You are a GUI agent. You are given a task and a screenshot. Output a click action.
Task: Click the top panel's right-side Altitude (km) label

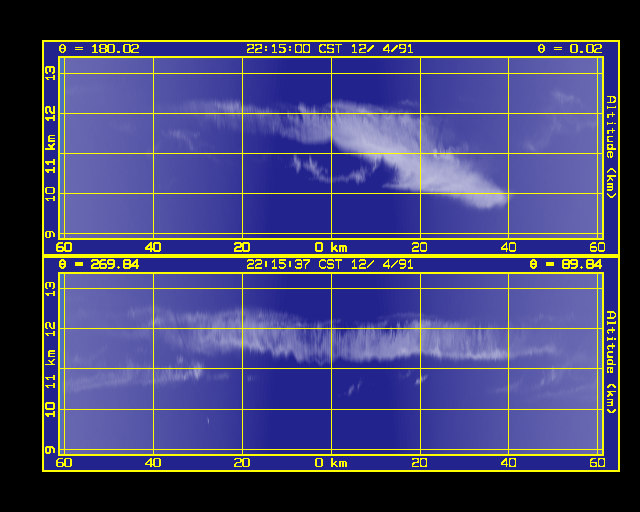(611, 147)
